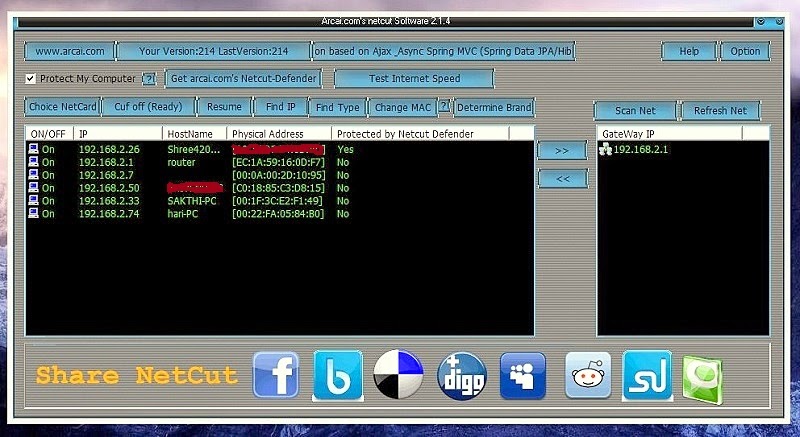Click the Refresh Net button

pos(720,111)
